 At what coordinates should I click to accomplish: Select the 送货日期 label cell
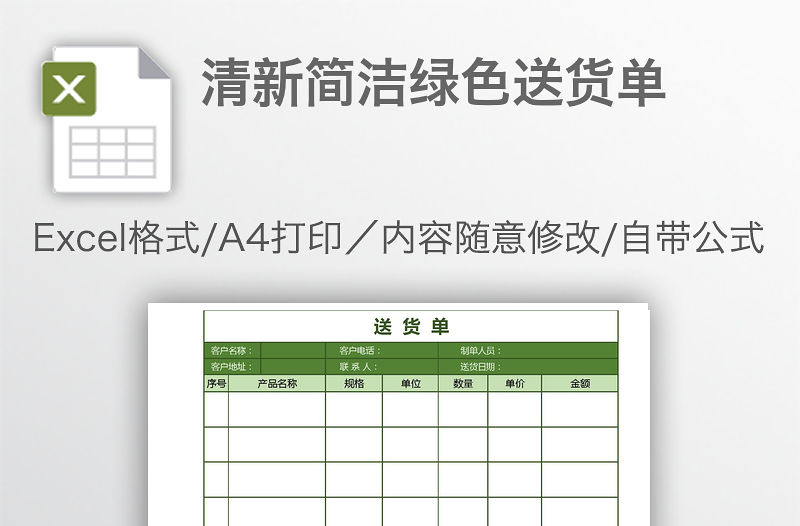click(528, 366)
